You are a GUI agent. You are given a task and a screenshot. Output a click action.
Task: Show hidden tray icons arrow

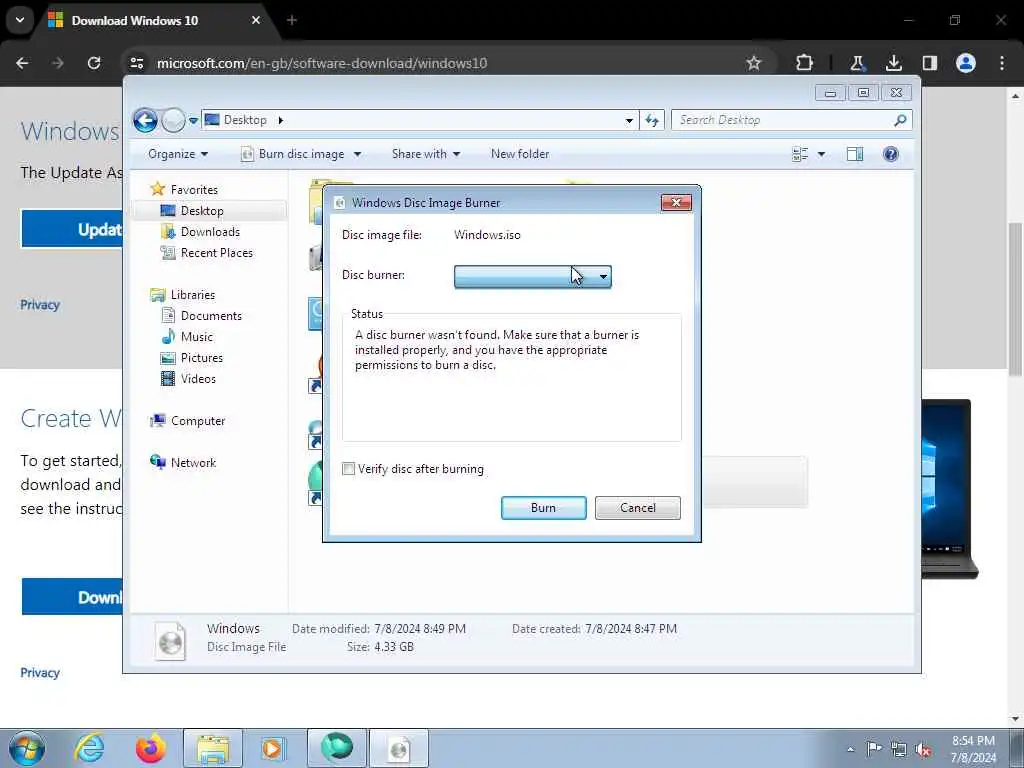[850, 749]
